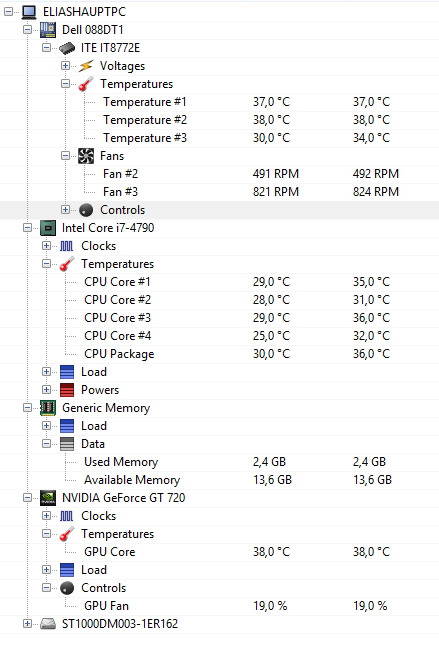
Task: Select the CPU Core #3 row
Action: click(x=219, y=318)
